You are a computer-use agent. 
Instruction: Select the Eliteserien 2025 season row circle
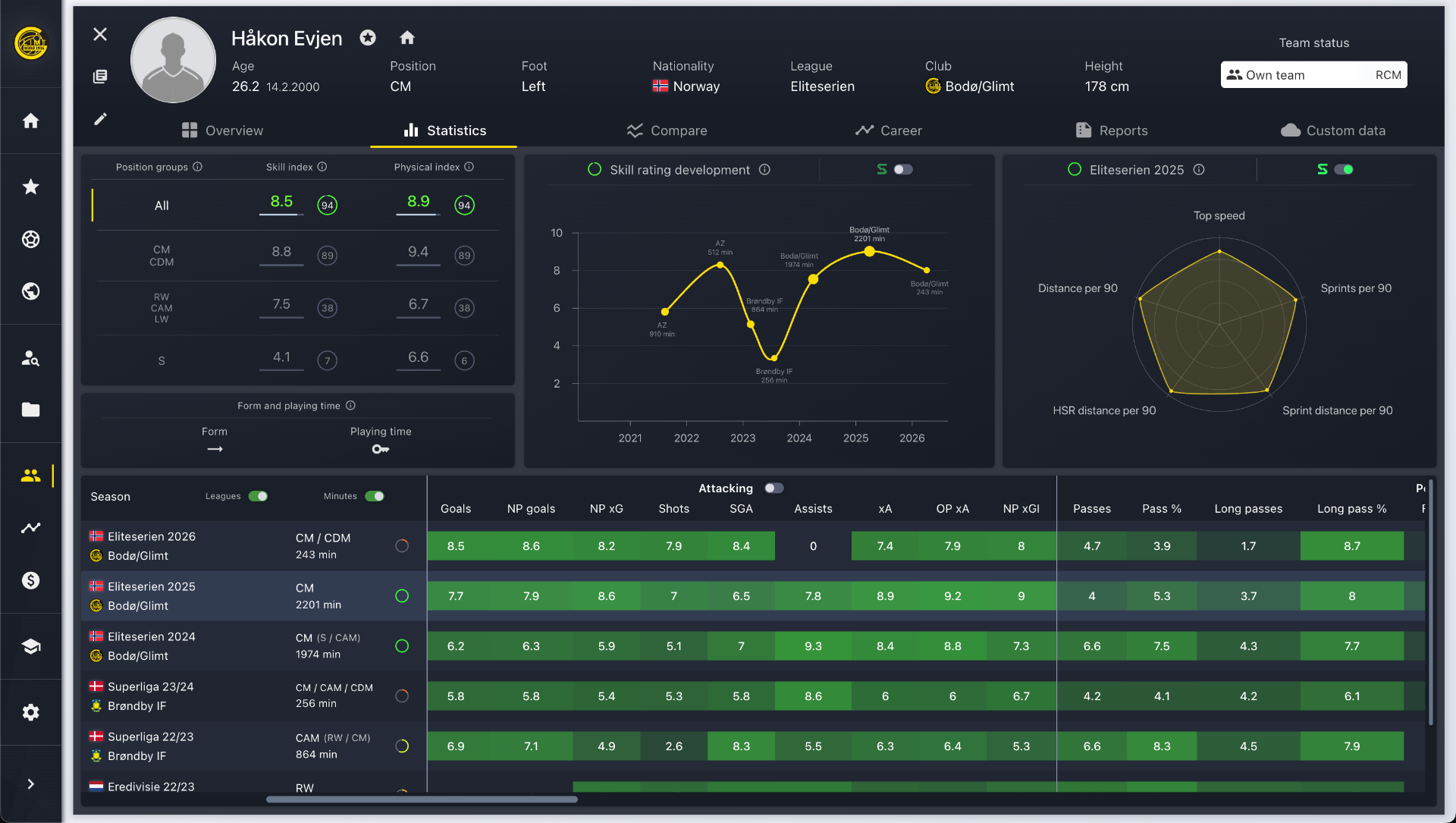(402, 596)
